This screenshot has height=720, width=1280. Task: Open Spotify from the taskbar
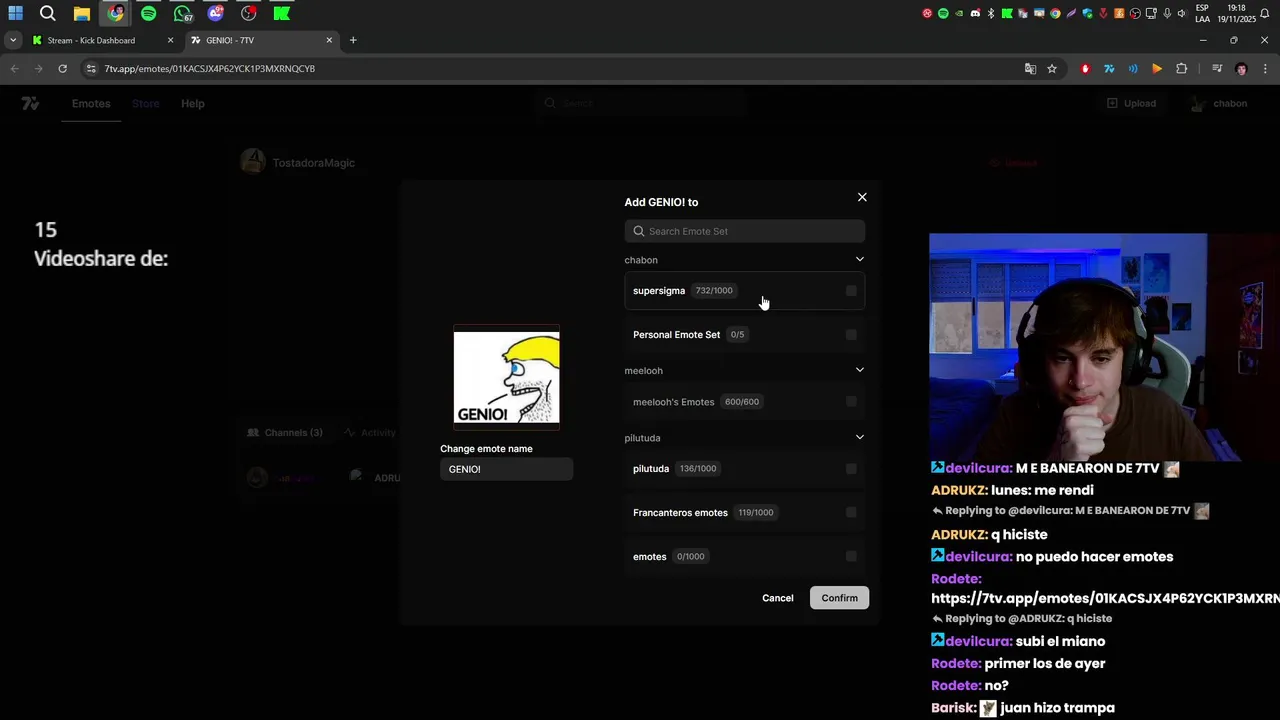pos(149,13)
